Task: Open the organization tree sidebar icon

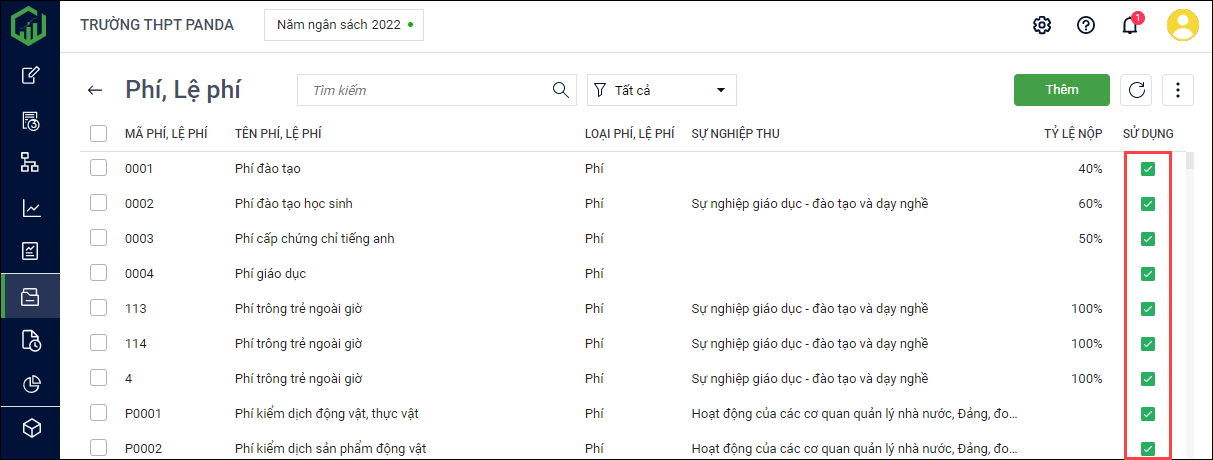Action: (x=31, y=163)
